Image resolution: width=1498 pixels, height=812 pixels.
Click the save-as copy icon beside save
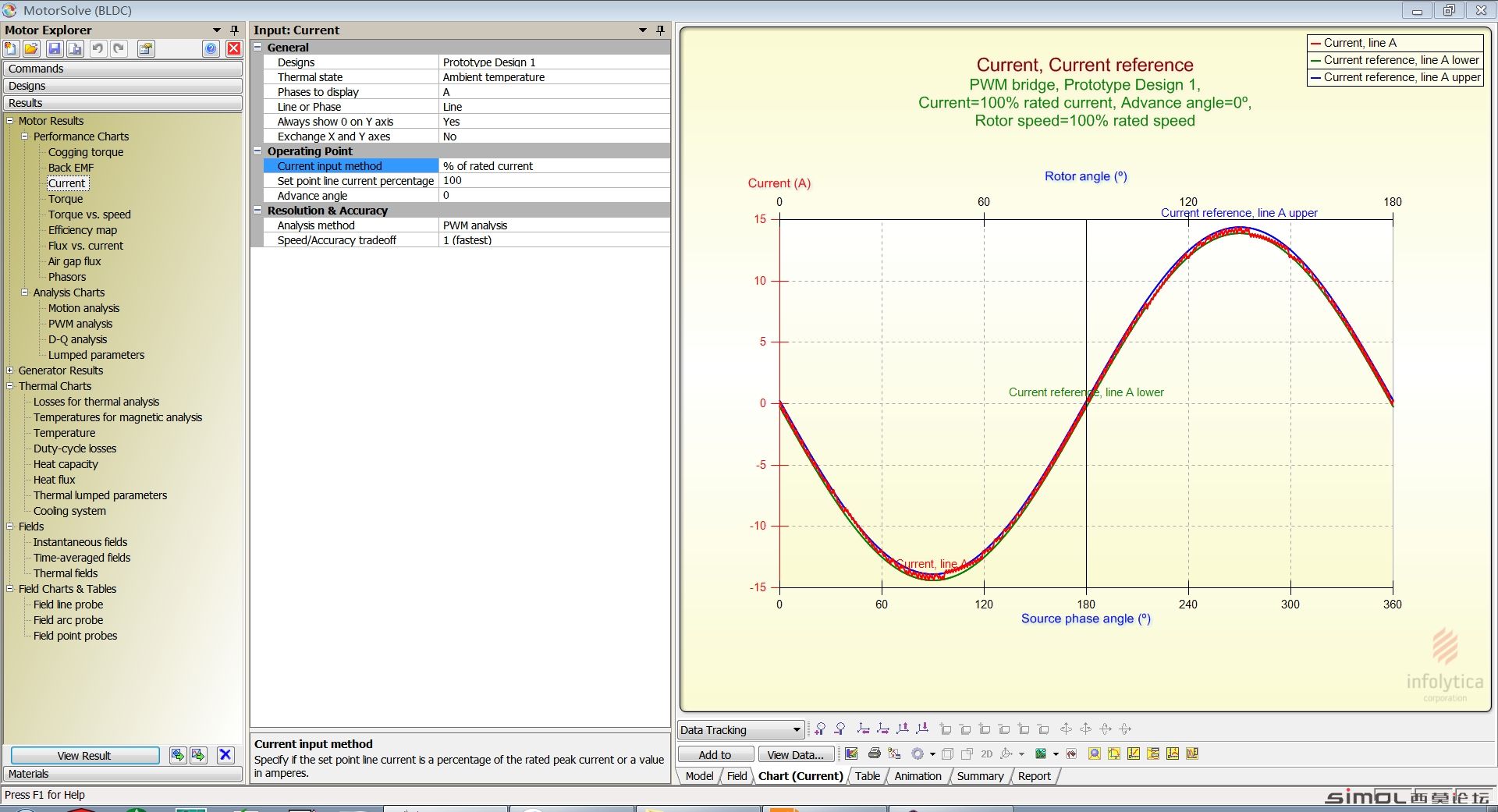click(75, 49)
